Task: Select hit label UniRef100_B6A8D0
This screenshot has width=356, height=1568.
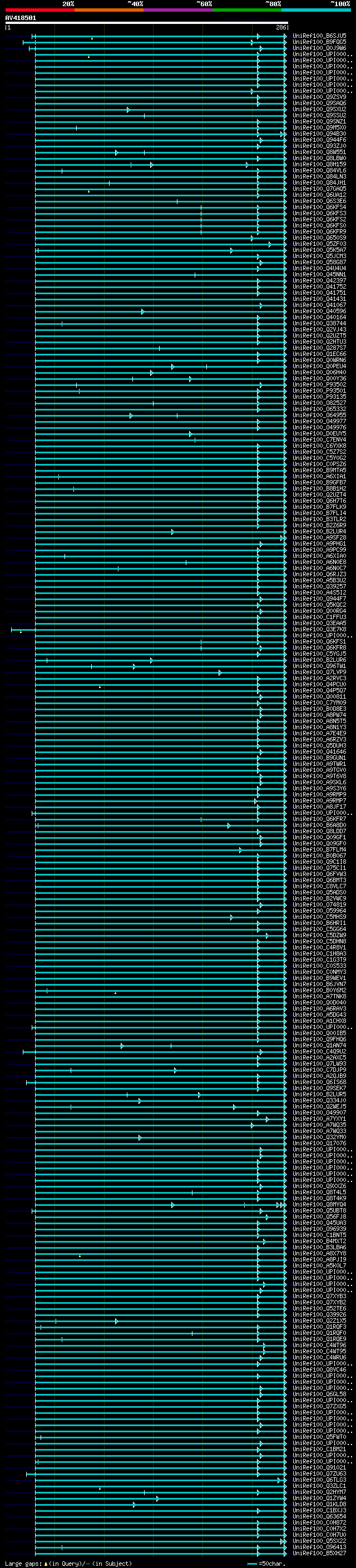Action: click(319, 825)
